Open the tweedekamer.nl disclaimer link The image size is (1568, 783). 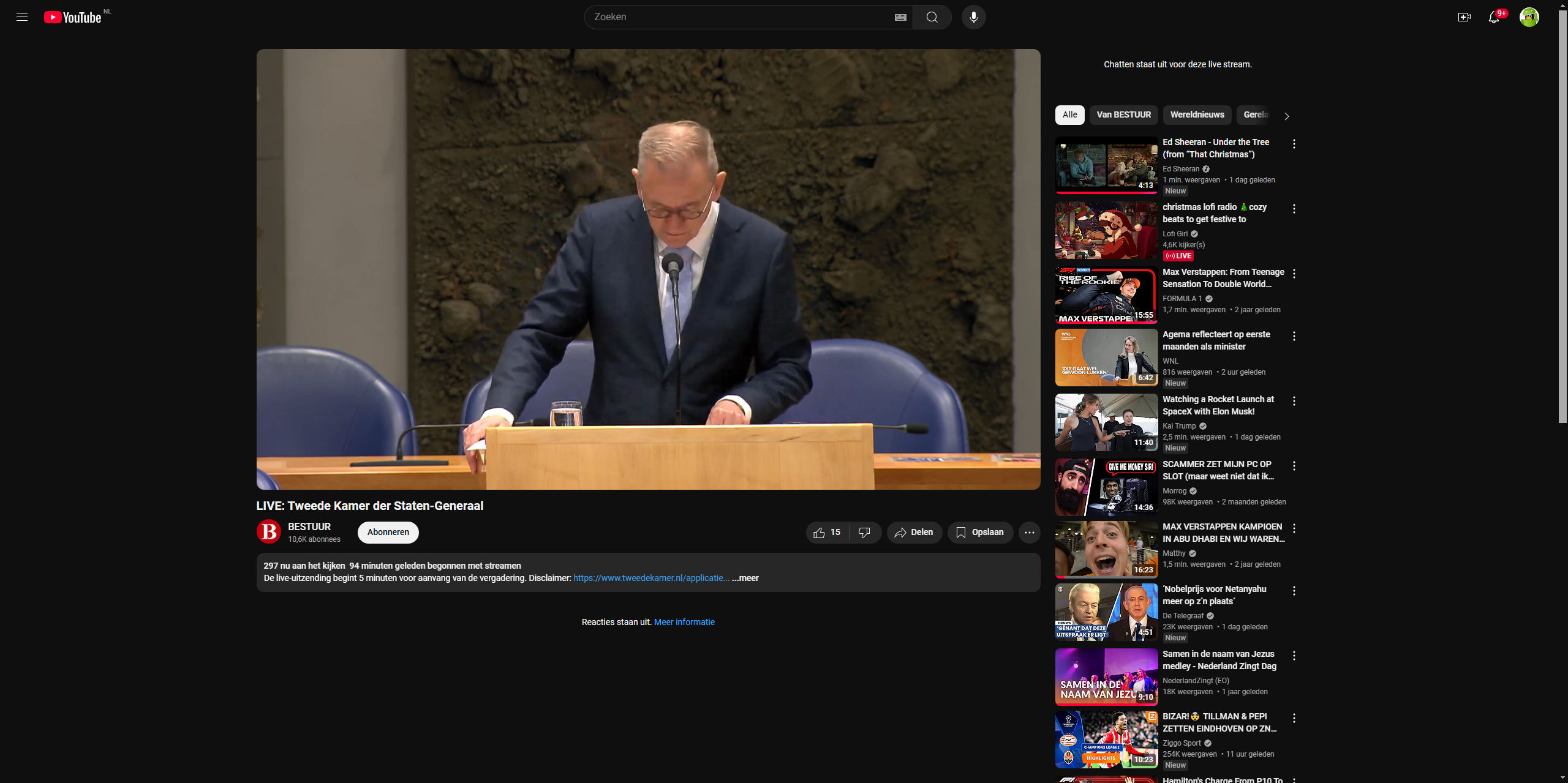pyautogui.click(x=650, y=579)
